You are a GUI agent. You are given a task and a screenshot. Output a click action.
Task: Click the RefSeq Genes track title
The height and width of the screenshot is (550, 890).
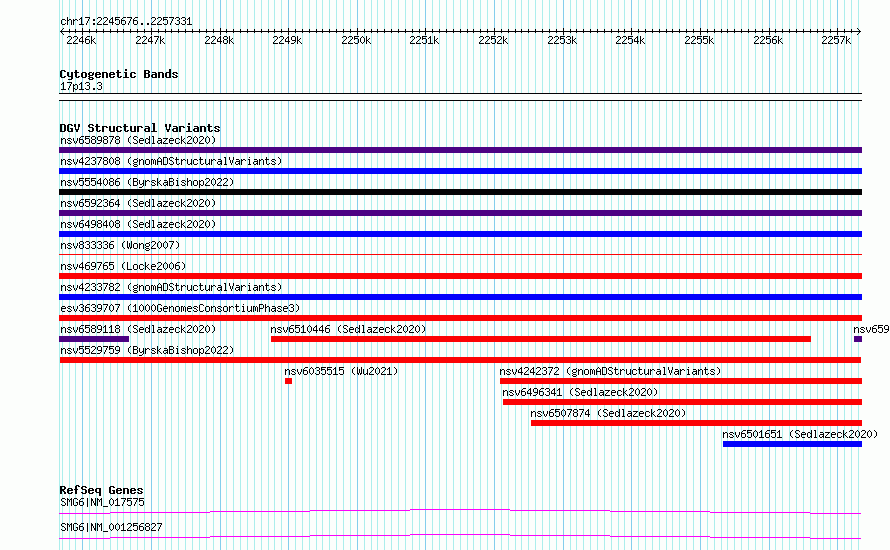click(101, 490)
